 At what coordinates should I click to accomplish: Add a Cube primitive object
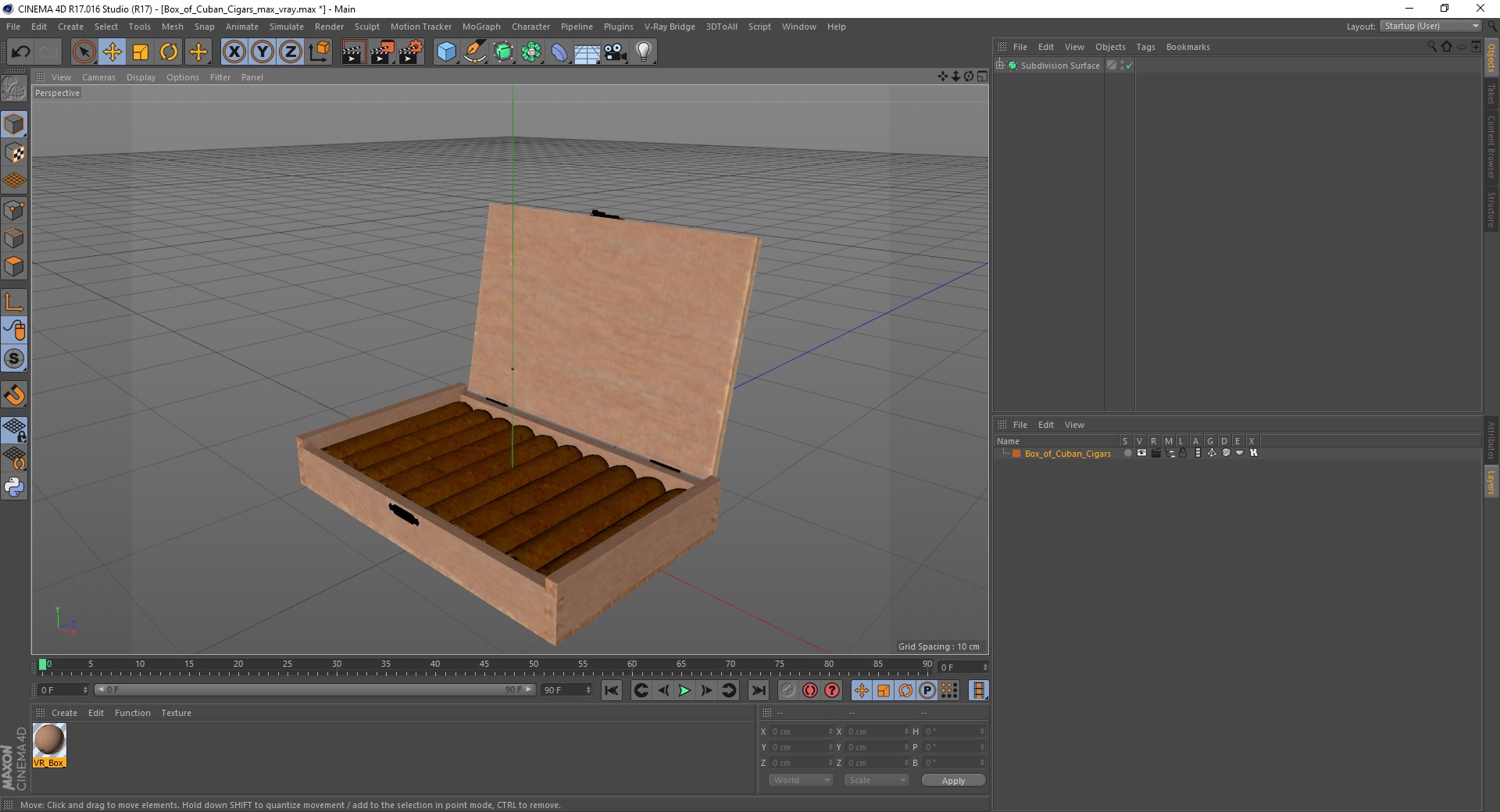[446, 52]
